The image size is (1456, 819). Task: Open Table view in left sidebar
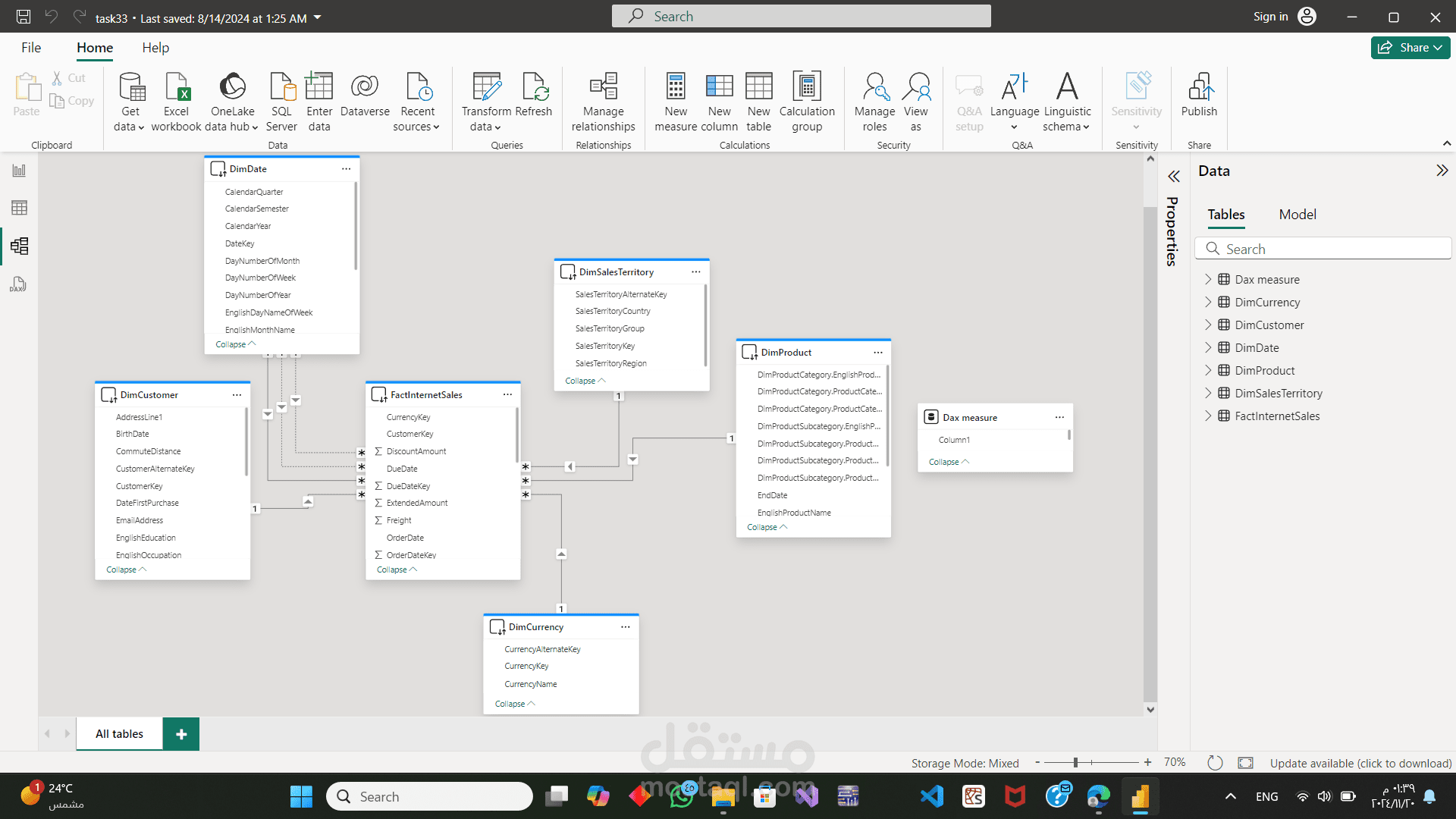19,208
